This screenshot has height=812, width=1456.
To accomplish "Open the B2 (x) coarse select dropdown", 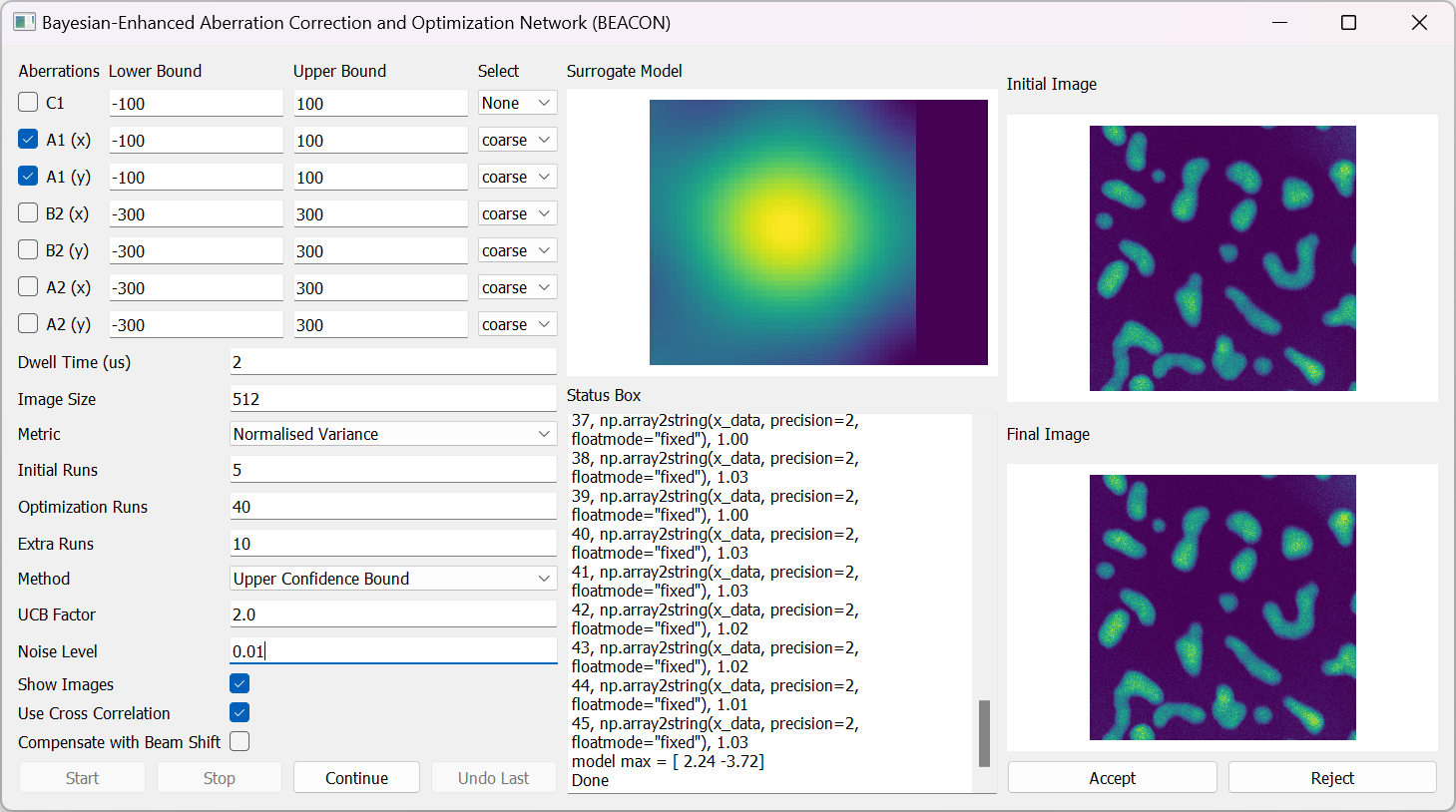I will coord(517,213).
